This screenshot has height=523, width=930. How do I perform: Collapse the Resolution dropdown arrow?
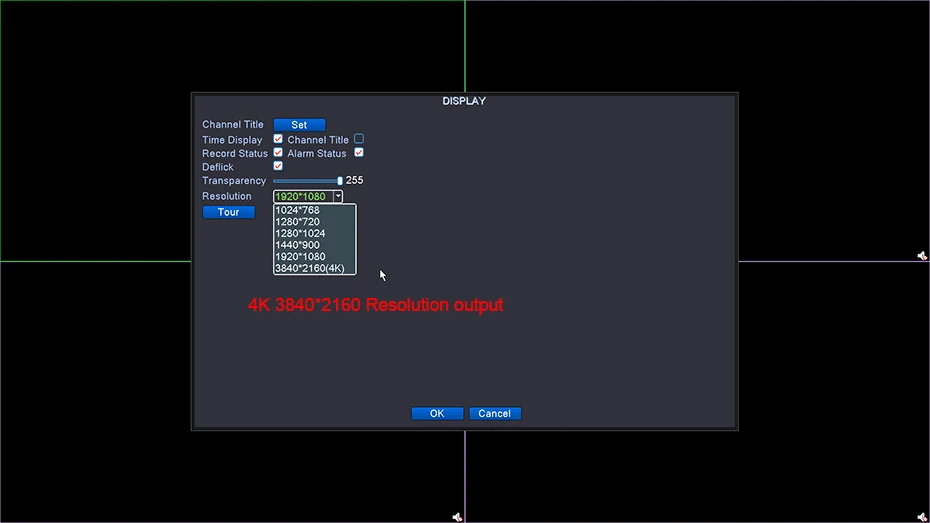point(338,196)
